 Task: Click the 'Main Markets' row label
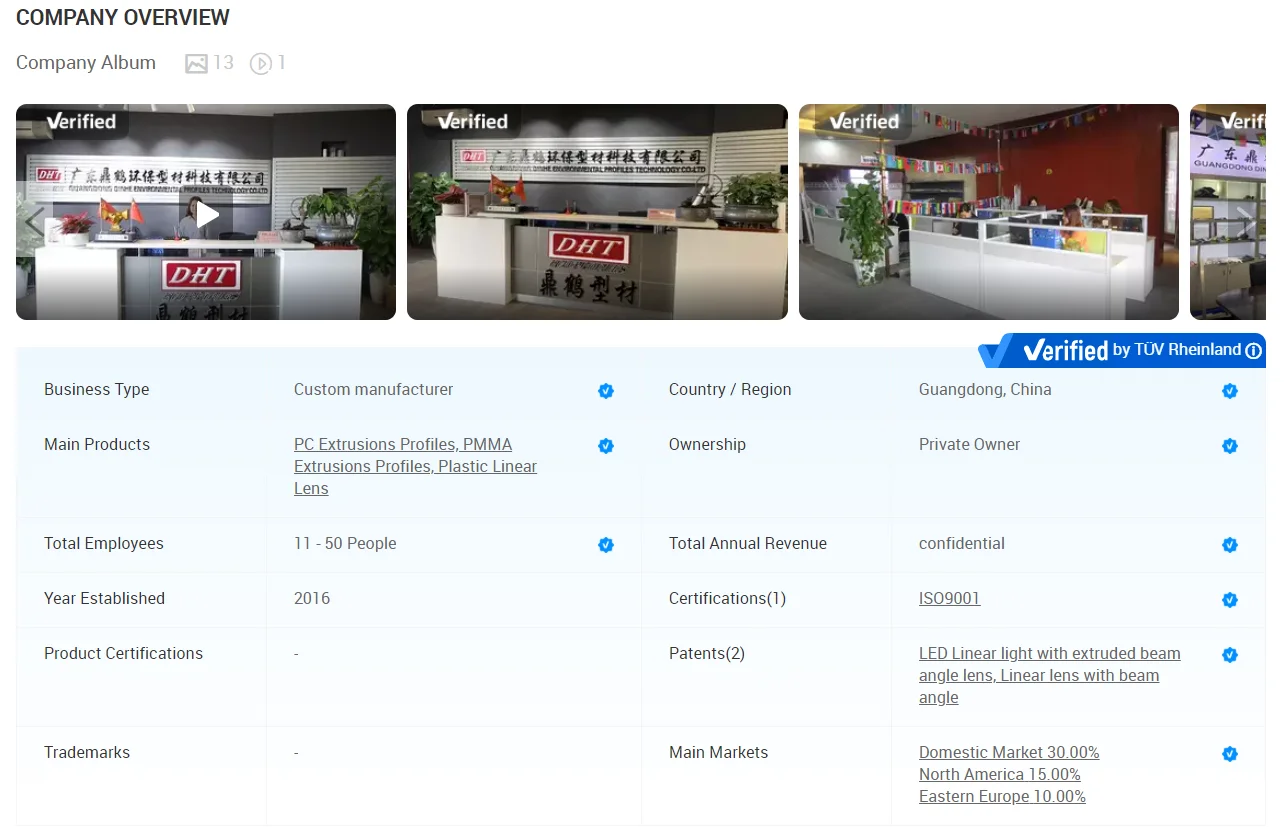click(x=718, y=752)
